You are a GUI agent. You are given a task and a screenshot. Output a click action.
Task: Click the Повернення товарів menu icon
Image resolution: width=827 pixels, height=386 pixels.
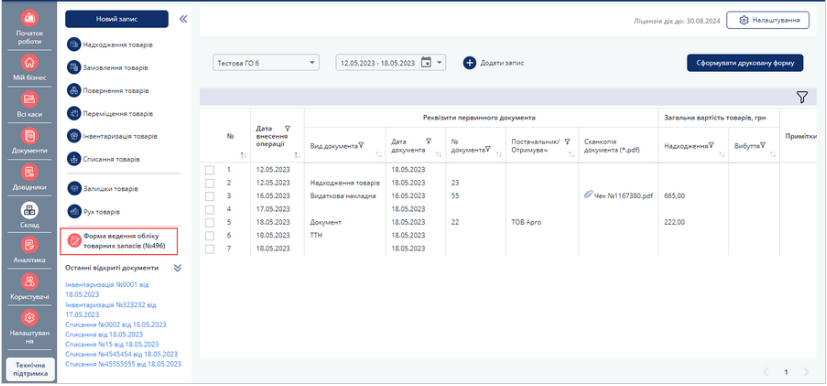pos(73,90)
